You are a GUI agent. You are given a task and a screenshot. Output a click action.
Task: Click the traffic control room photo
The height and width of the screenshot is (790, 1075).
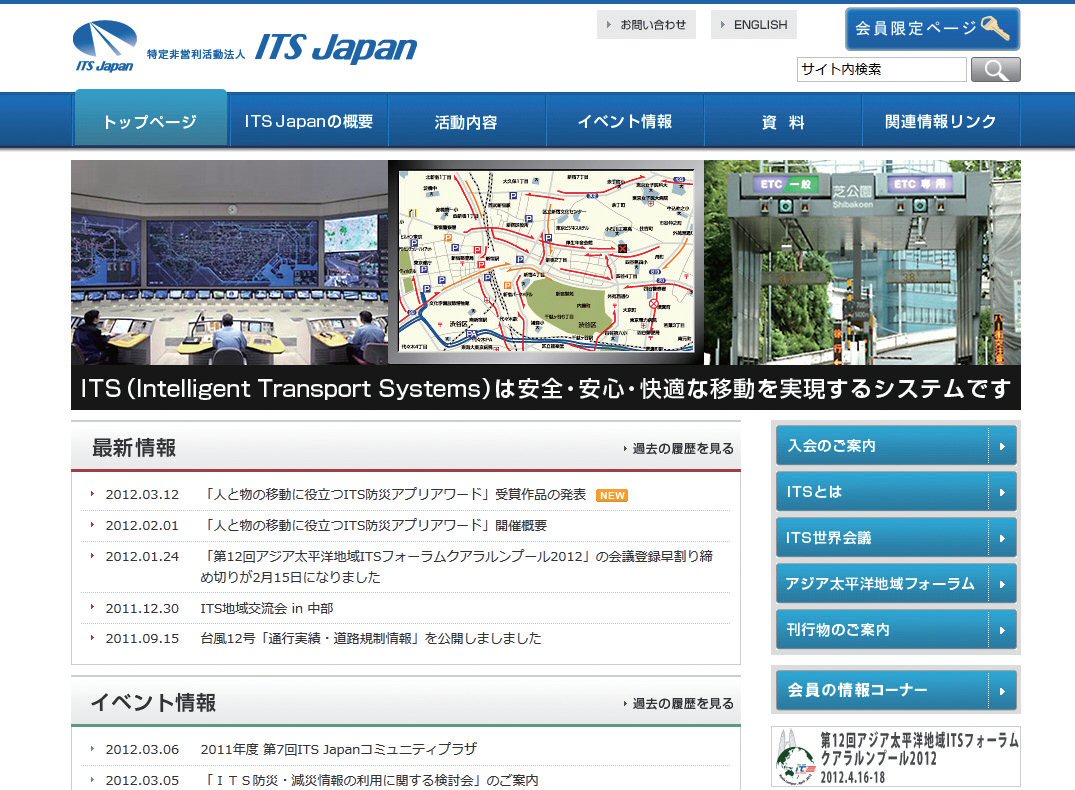[x=230, y=263]
